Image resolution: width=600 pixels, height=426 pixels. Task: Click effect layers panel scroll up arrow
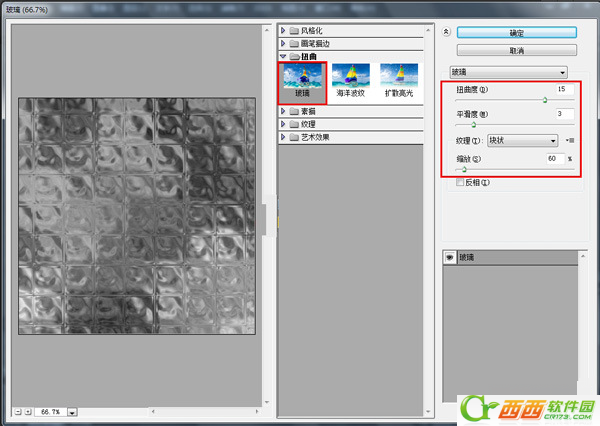click(x=583, y=256)
